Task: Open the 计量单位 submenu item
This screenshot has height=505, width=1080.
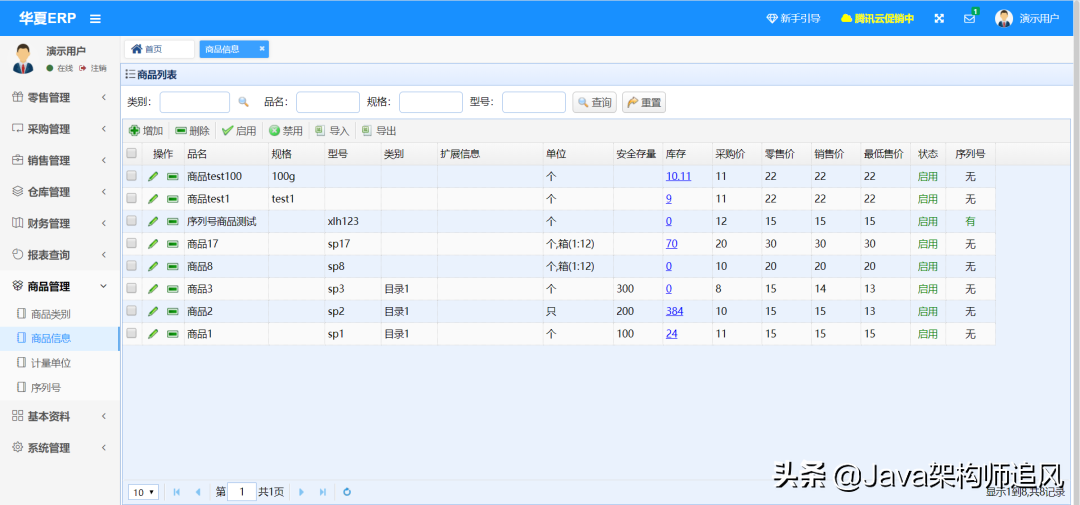Action: click(60, 363)
